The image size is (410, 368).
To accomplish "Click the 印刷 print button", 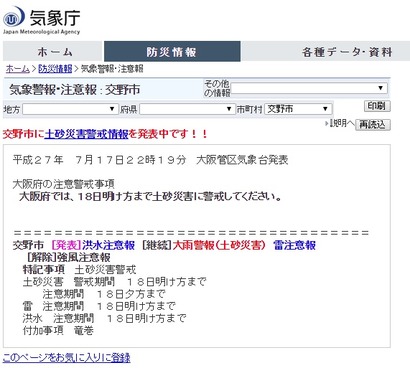I will click(377, 106).
